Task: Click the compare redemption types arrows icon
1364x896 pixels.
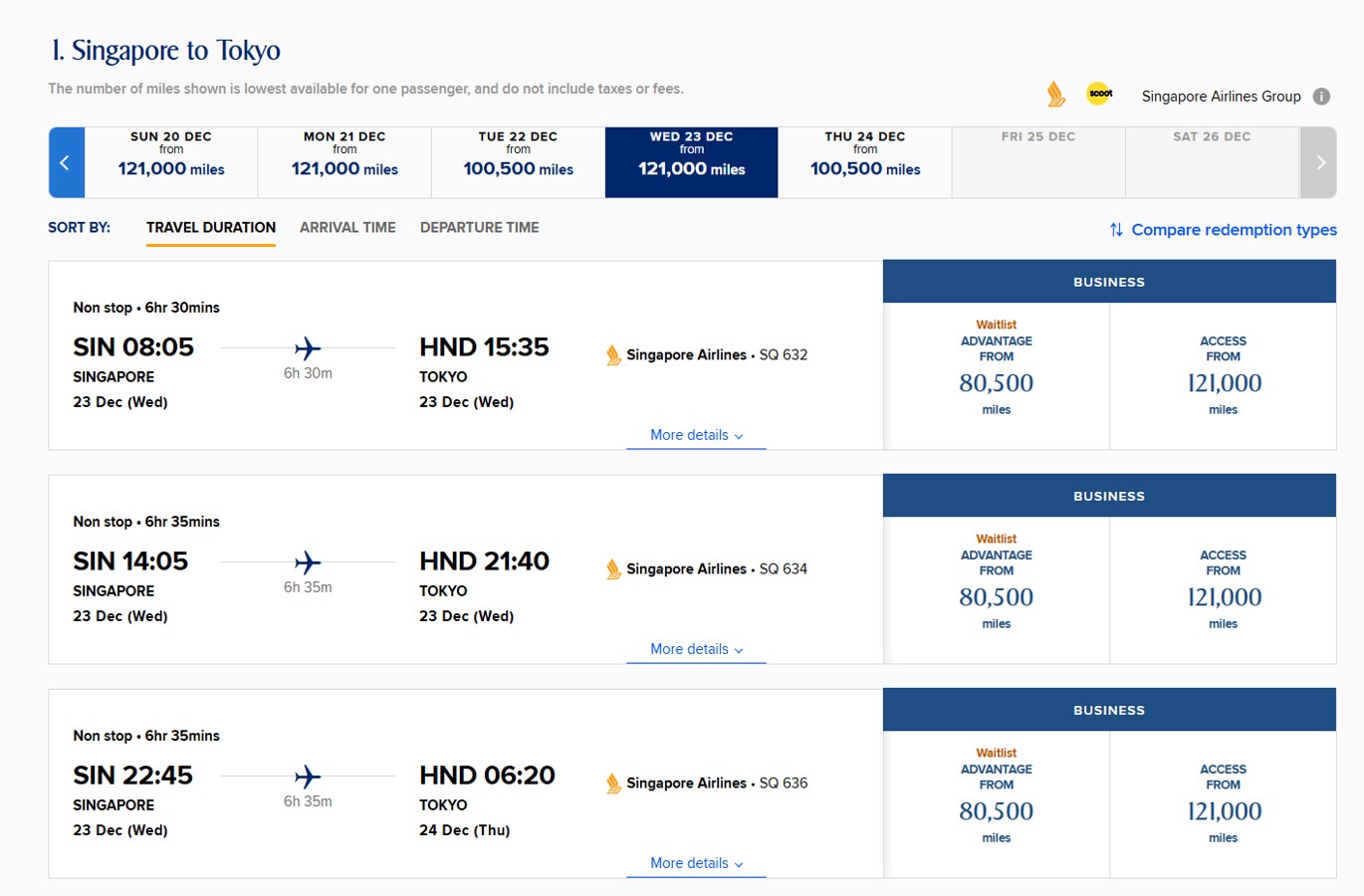Action: (x=1116, y=230)
